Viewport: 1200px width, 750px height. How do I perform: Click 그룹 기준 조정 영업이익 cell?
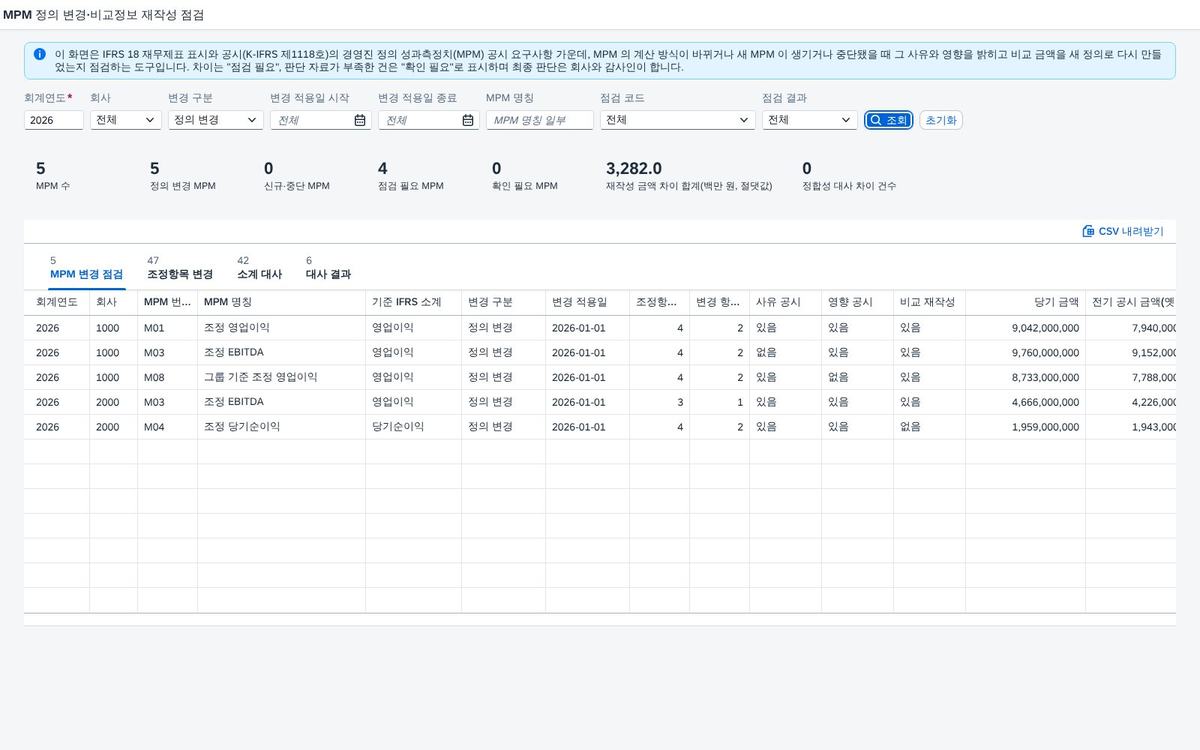pyautogui.click(x=261, y=377)
